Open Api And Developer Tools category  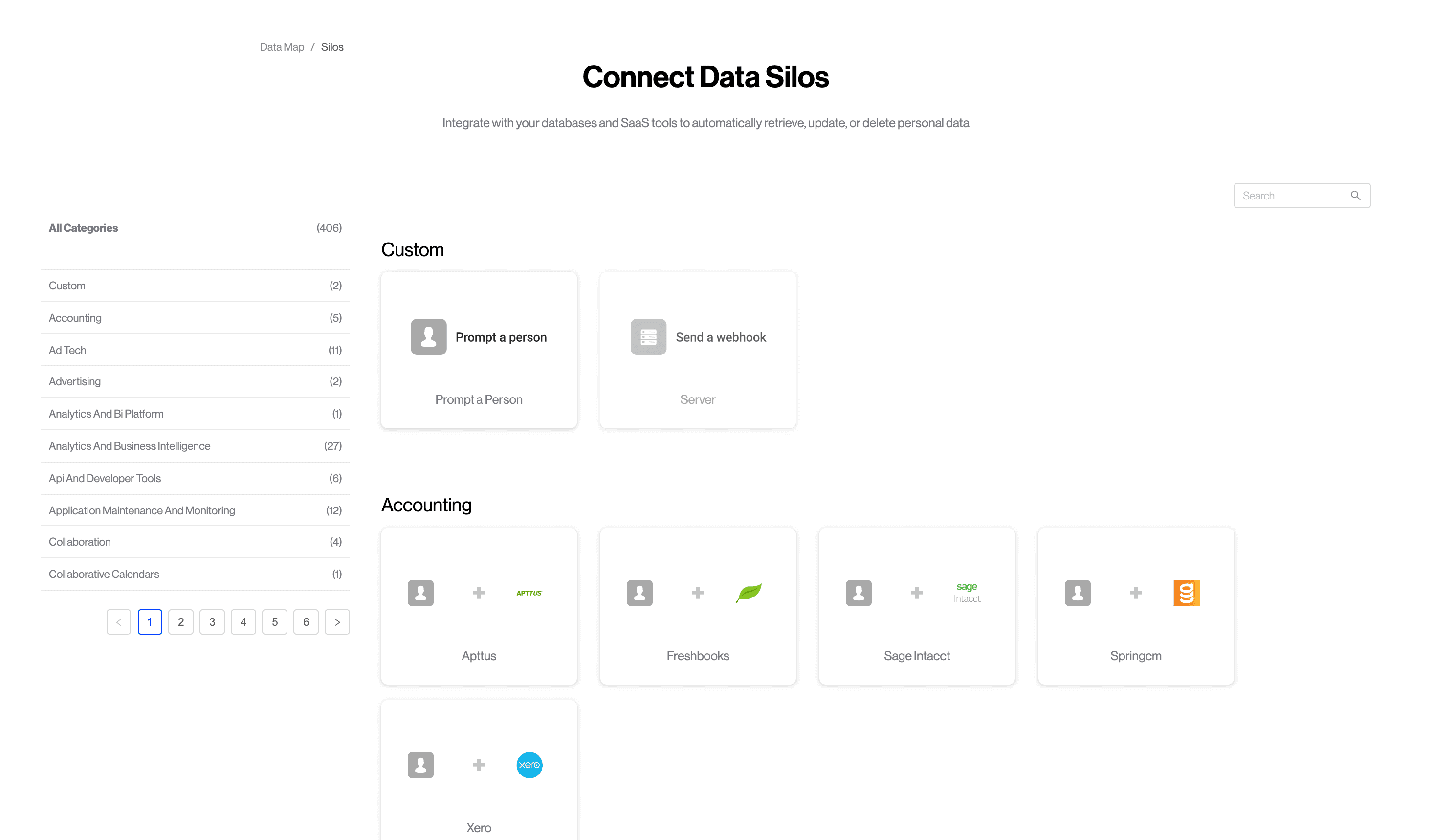[x=104, y=478]
